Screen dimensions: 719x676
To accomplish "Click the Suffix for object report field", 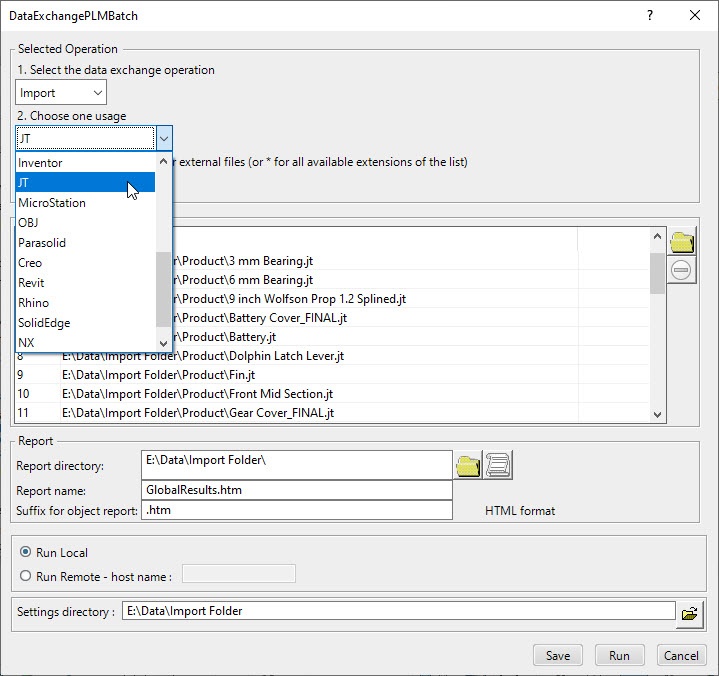I will coord(297,510).
